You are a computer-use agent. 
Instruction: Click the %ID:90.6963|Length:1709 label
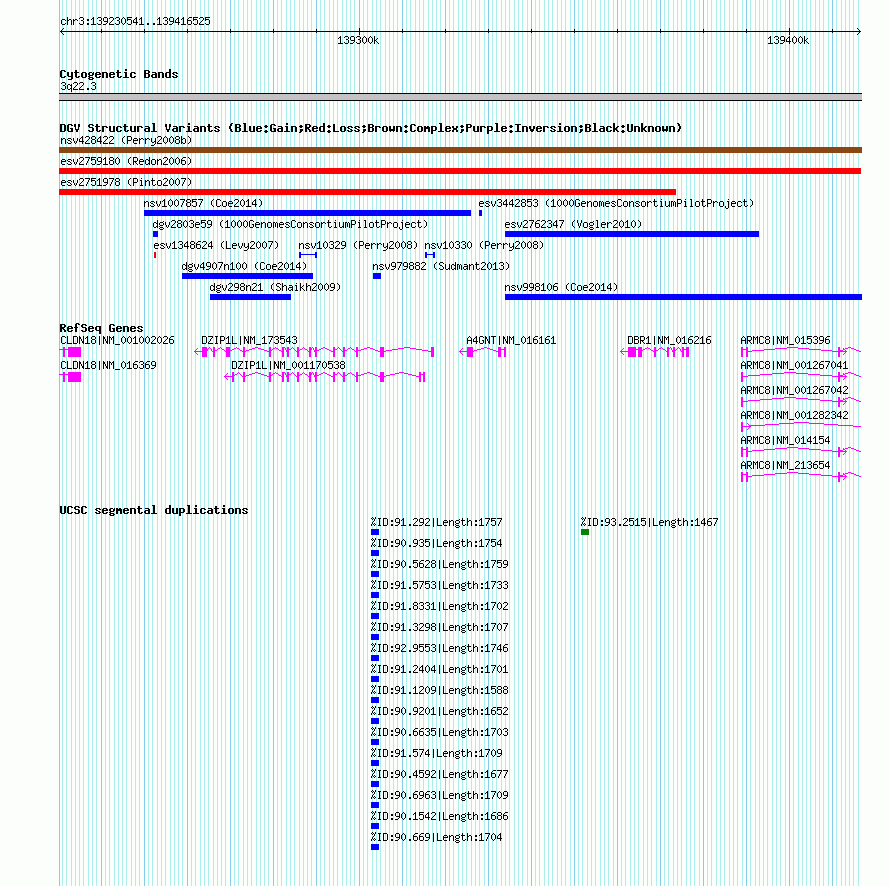[440, 795]
